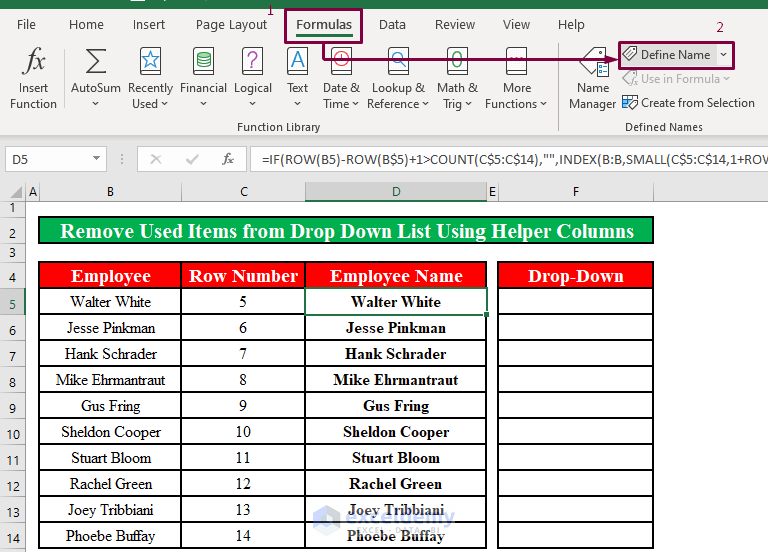Click Create from Selection icon
Screen dimensions: 768x552
click(629, 102)
